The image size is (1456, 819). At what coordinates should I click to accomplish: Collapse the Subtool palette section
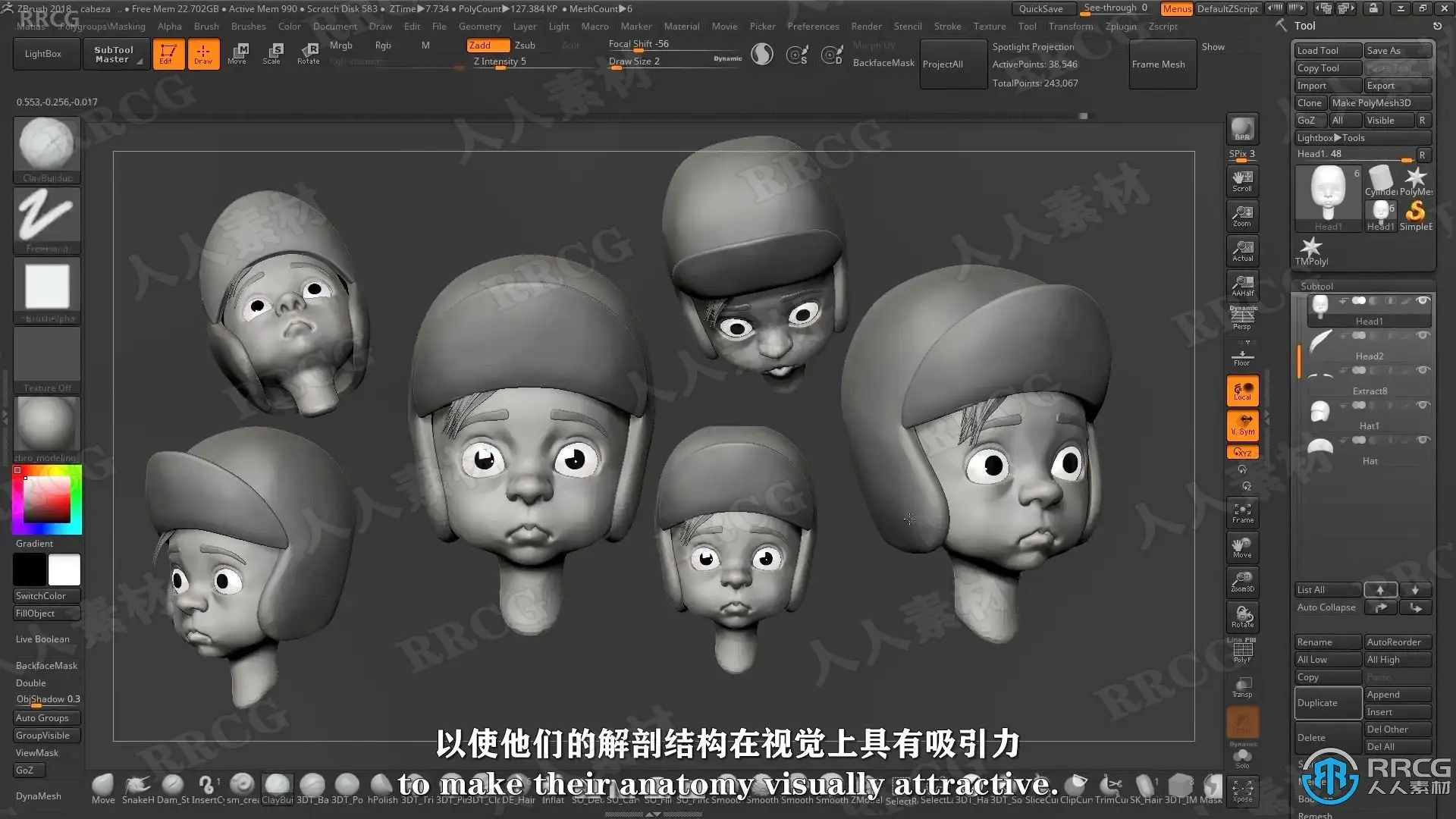tap(1316, 286)
